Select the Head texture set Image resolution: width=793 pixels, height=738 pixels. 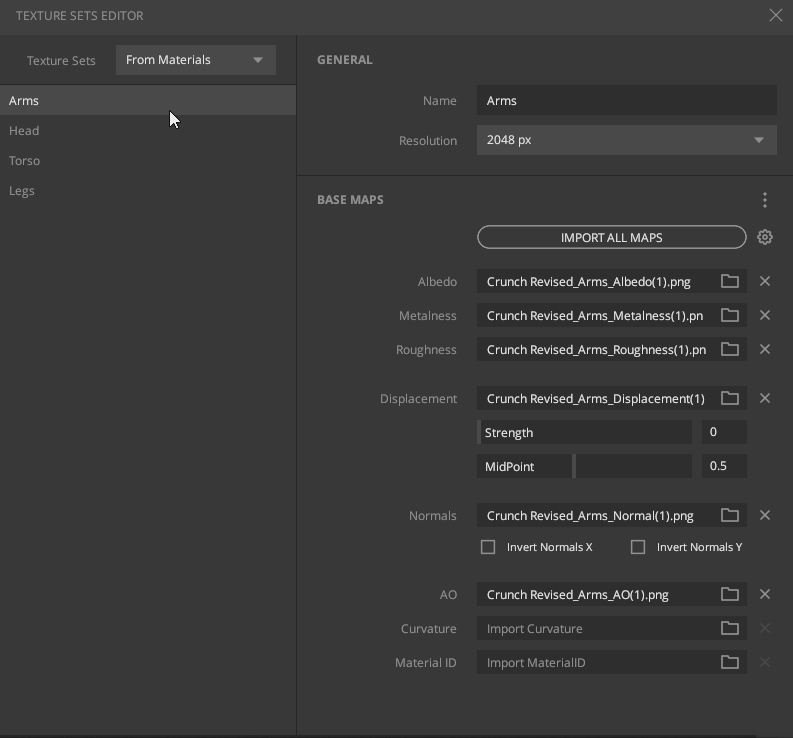(x=24, y=131)
